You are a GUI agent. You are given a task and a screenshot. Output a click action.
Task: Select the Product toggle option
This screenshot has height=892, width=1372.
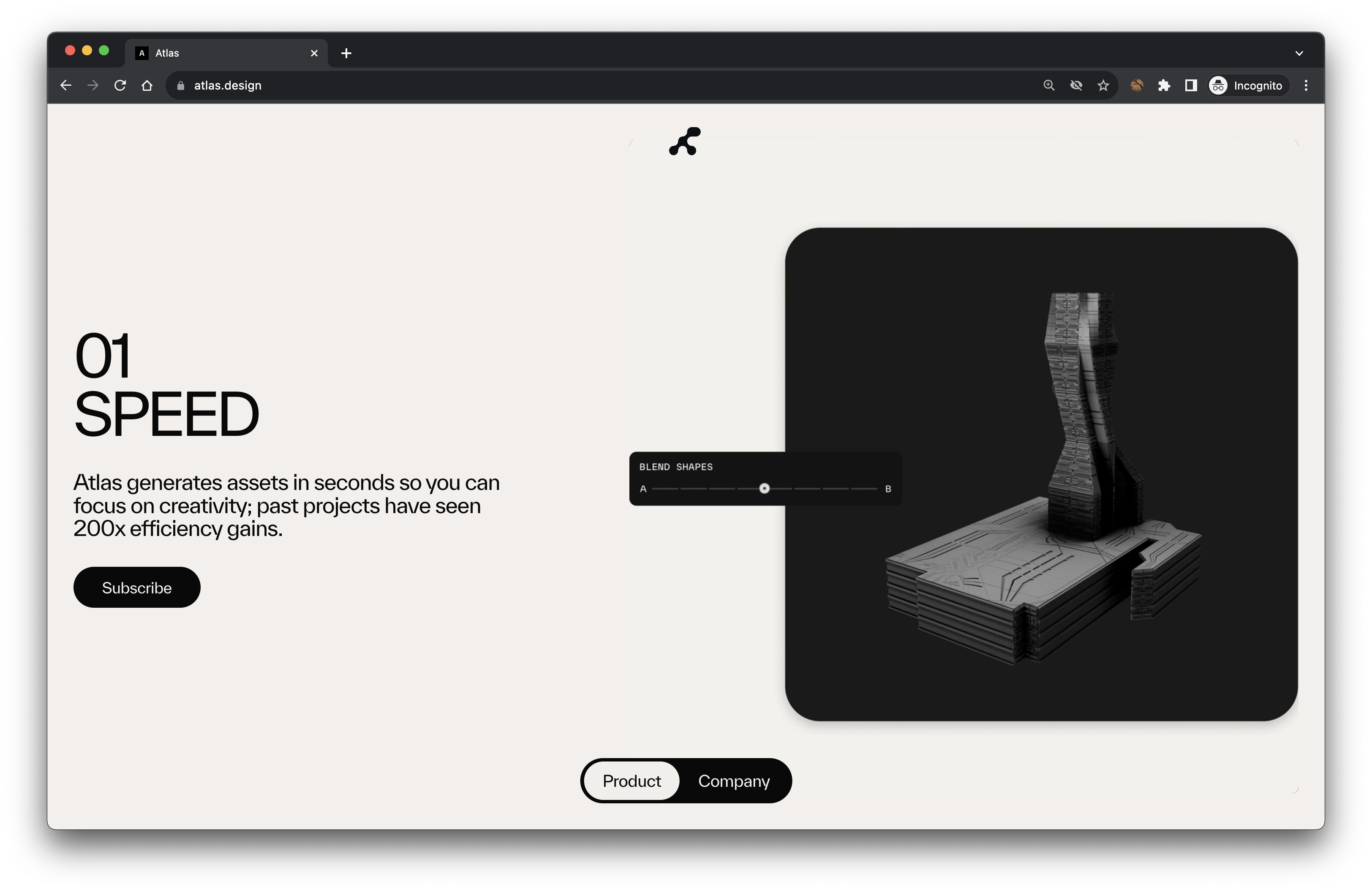(x=632, y=781)
